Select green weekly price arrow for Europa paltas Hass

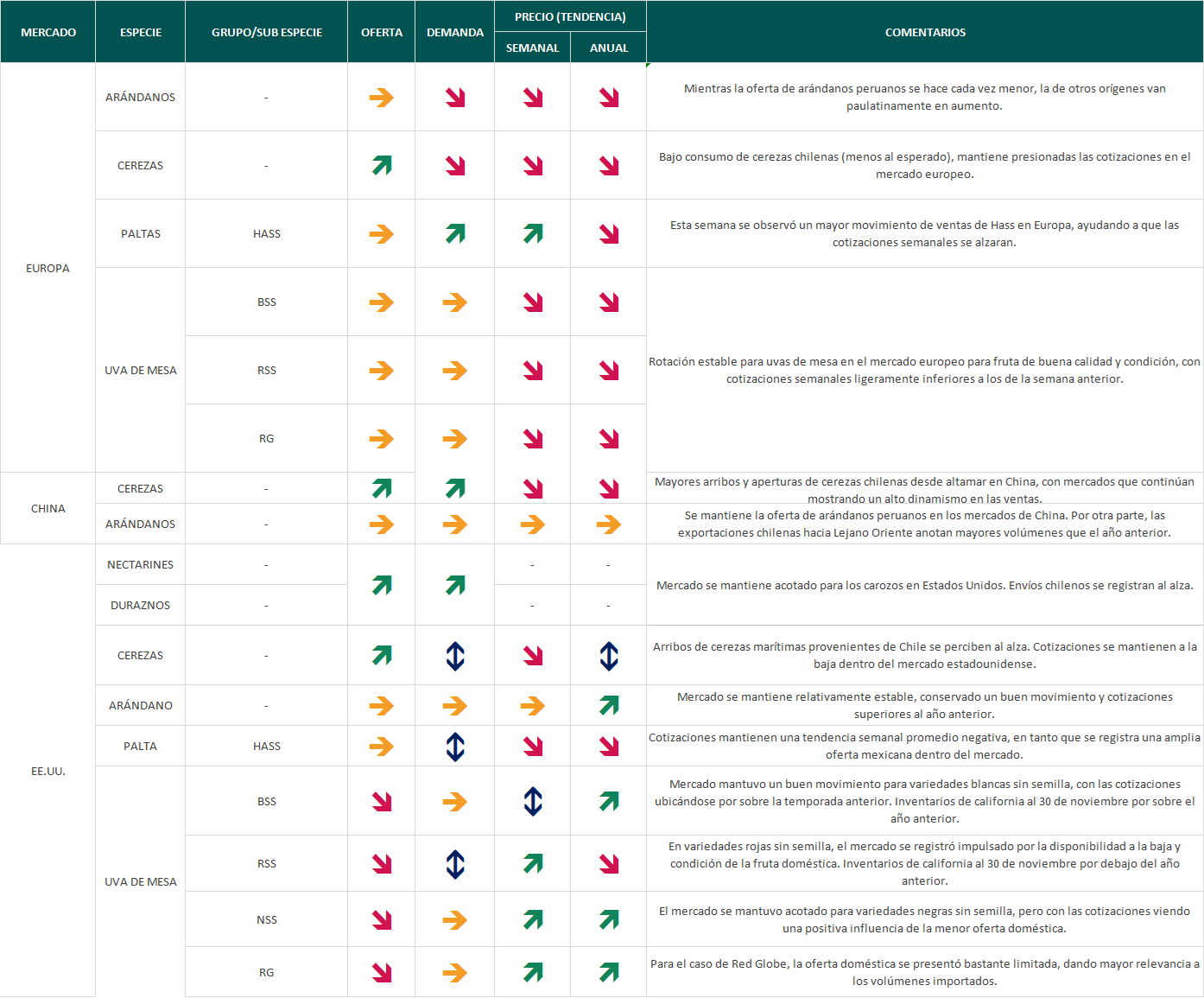pyautogui.click(x=533, y=233)
